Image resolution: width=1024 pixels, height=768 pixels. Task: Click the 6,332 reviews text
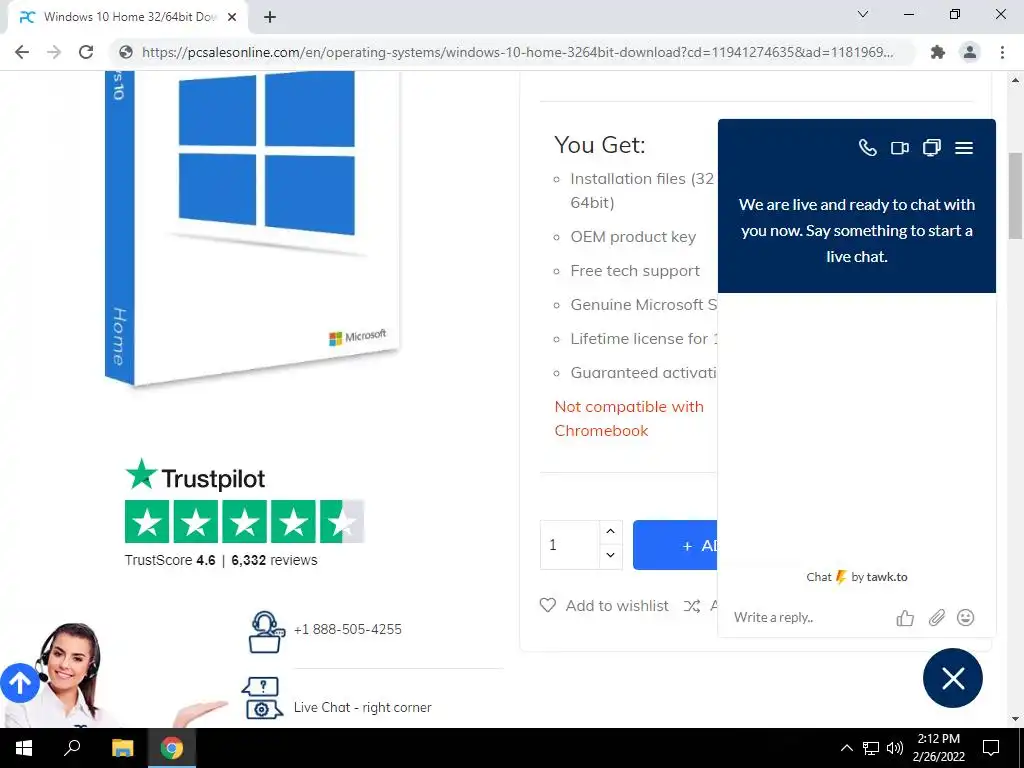[274, 560]
